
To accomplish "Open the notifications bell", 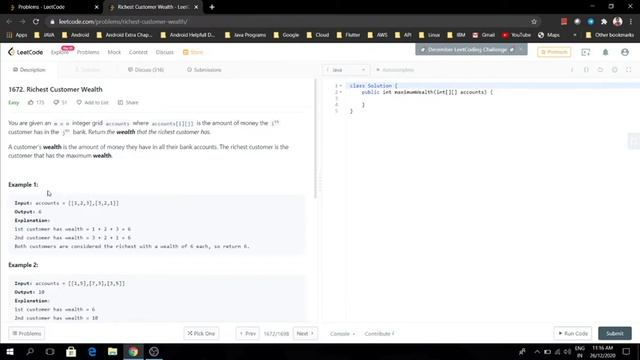I will point(605,52).
